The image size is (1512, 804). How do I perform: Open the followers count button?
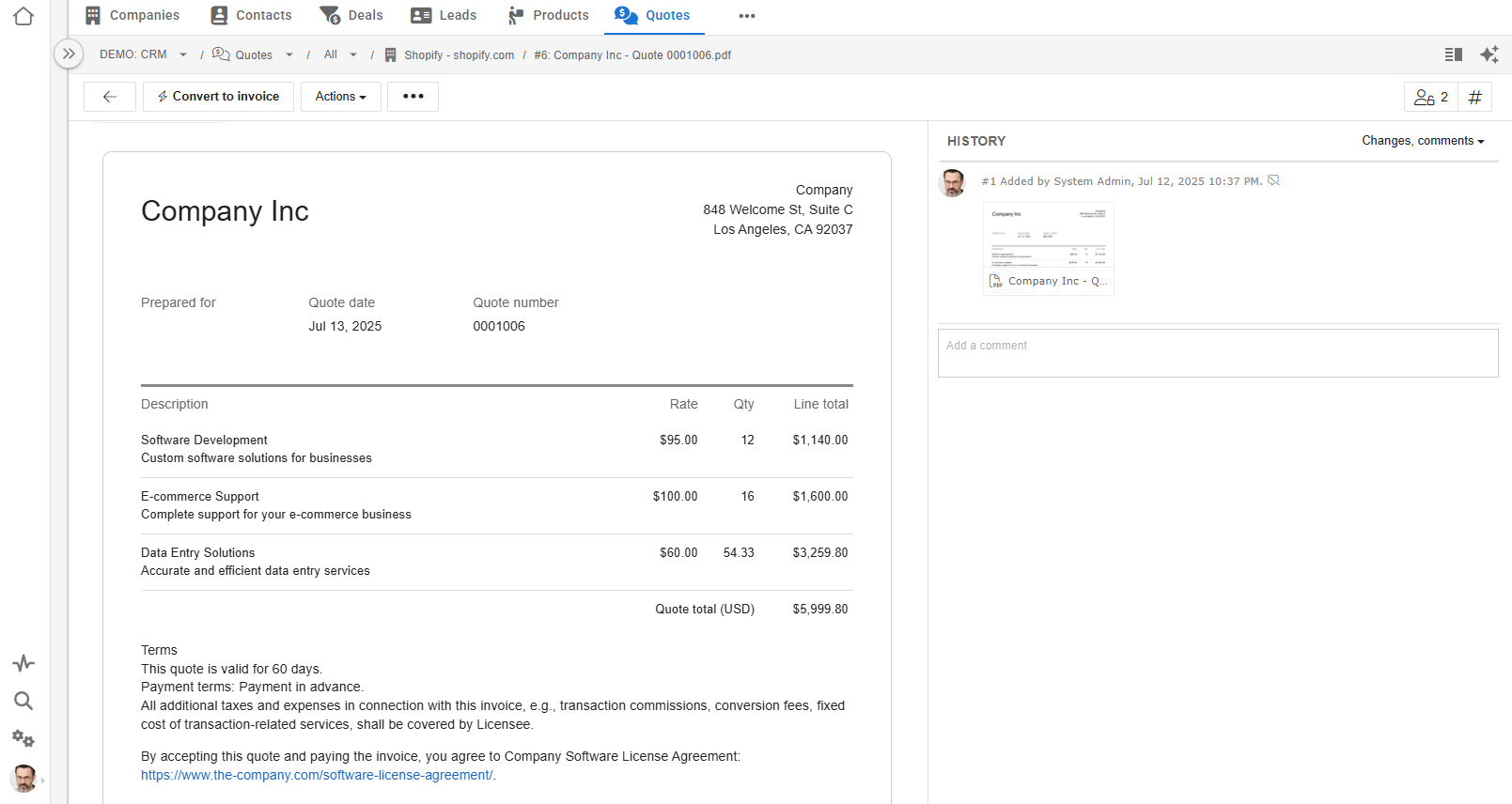click(x=1431, y=98)
